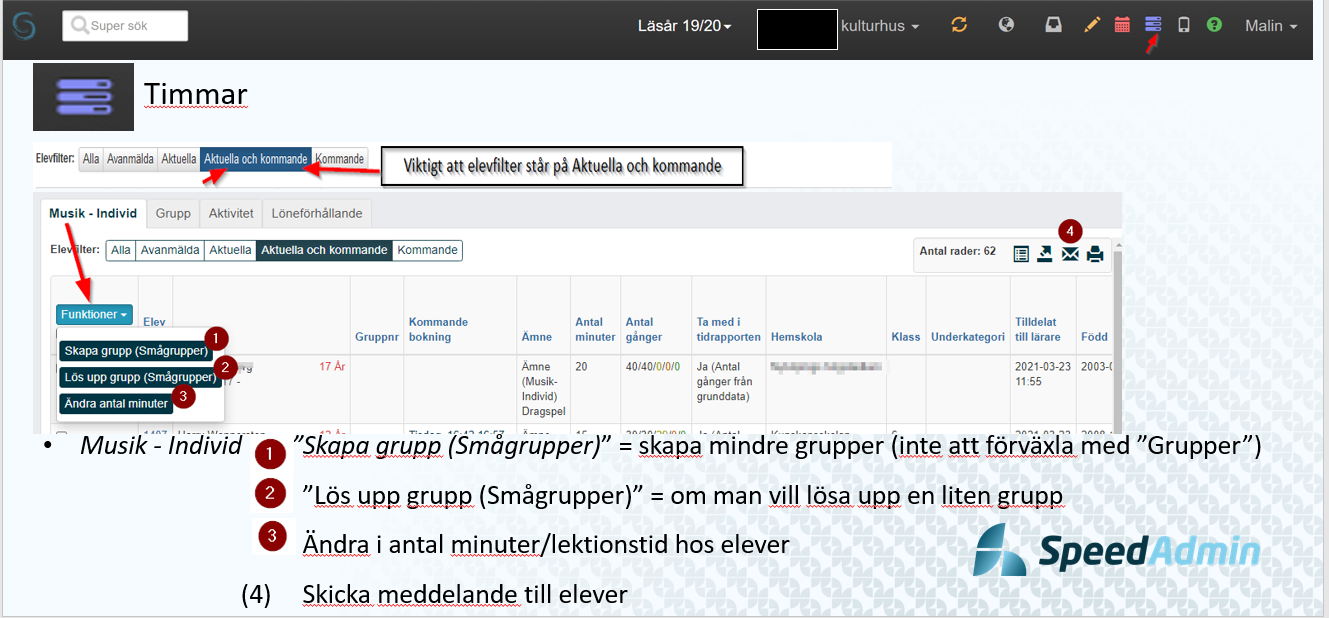Select Avanmälda in the Elevfilter under the tabs

point(170,250)
